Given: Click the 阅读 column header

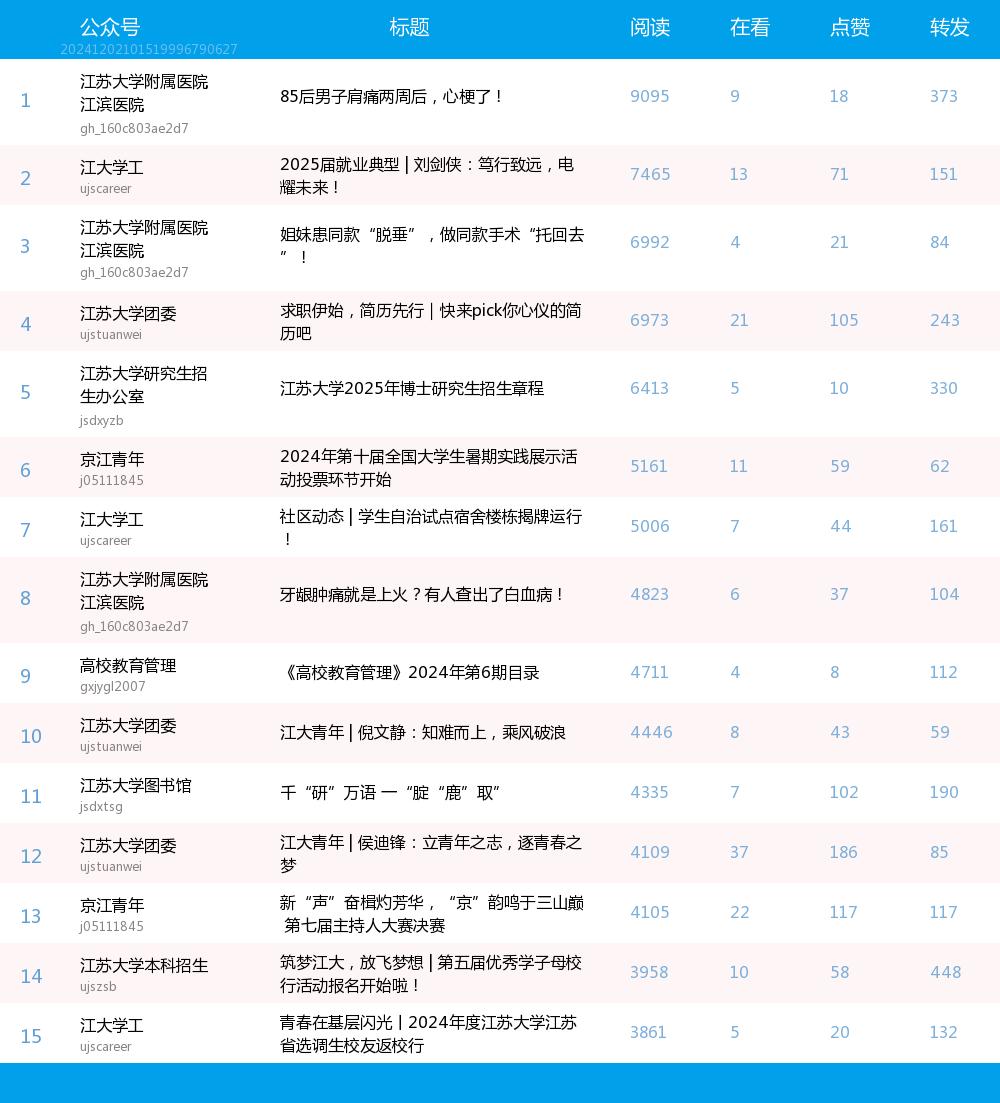Looking at the screenshot, I should (x=649, y=28).
